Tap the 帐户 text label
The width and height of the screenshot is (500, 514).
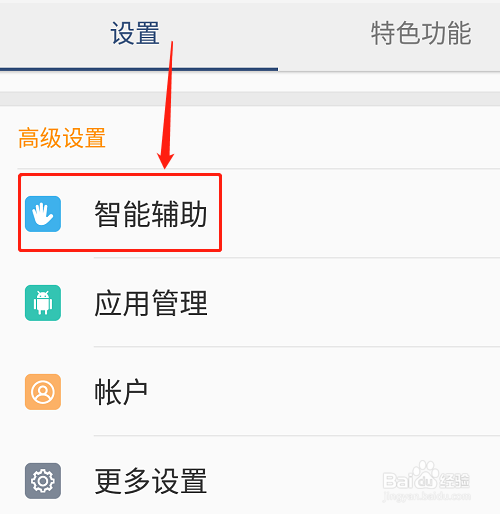[x=121, y=392]
